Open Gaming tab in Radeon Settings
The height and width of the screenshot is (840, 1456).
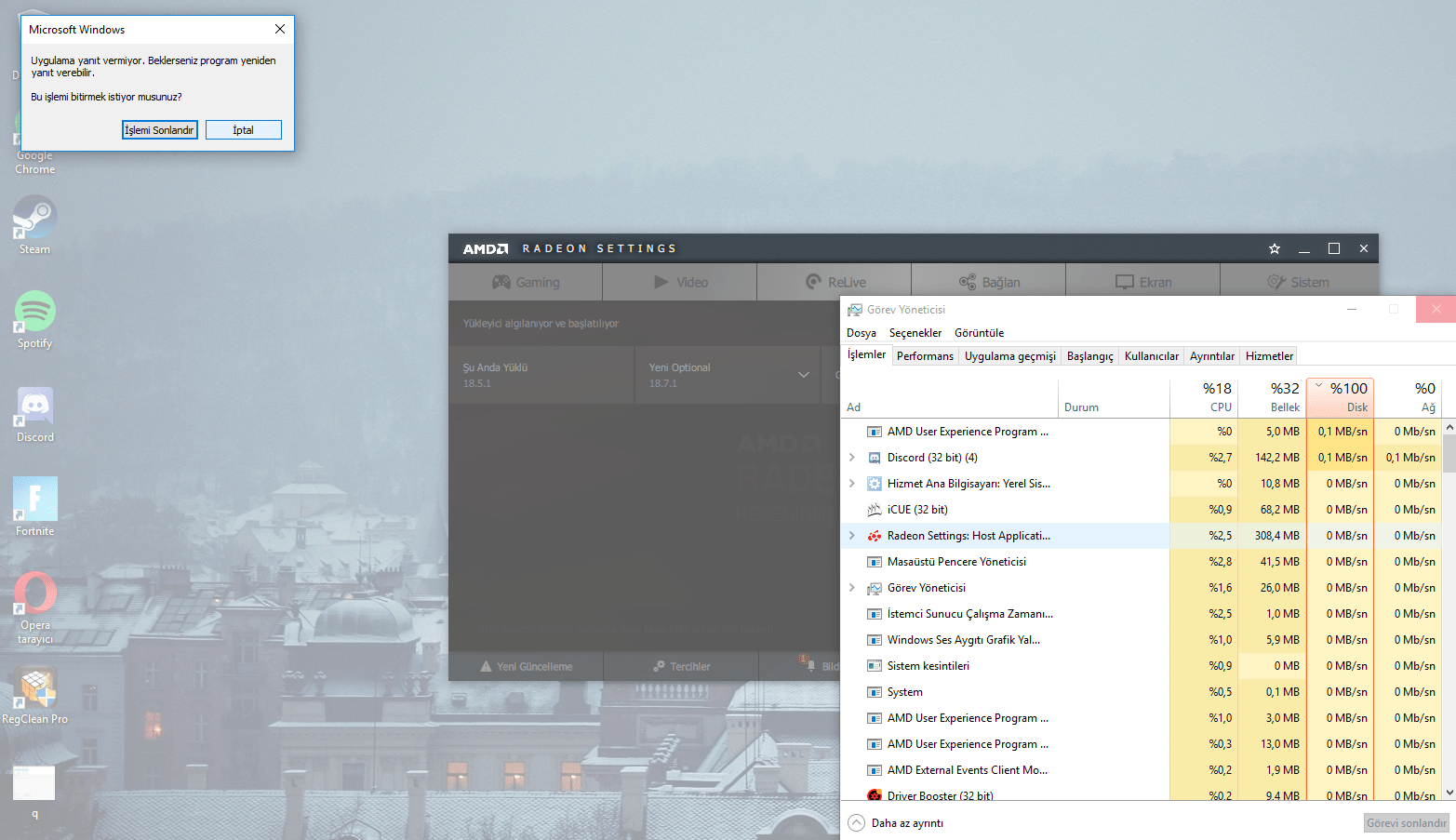(x=526, y=282)
